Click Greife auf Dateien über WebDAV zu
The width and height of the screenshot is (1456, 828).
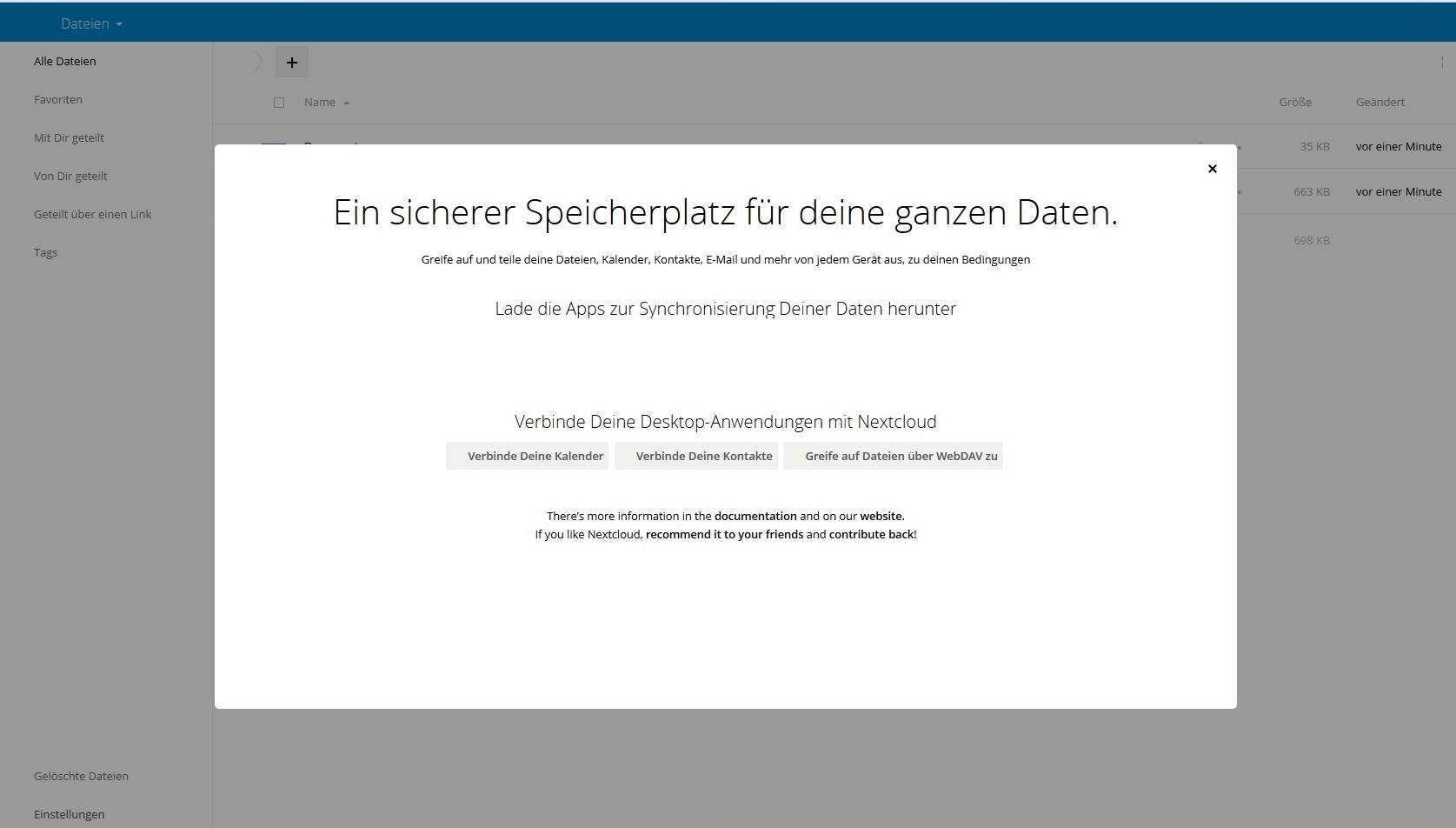tap(893, 456)
